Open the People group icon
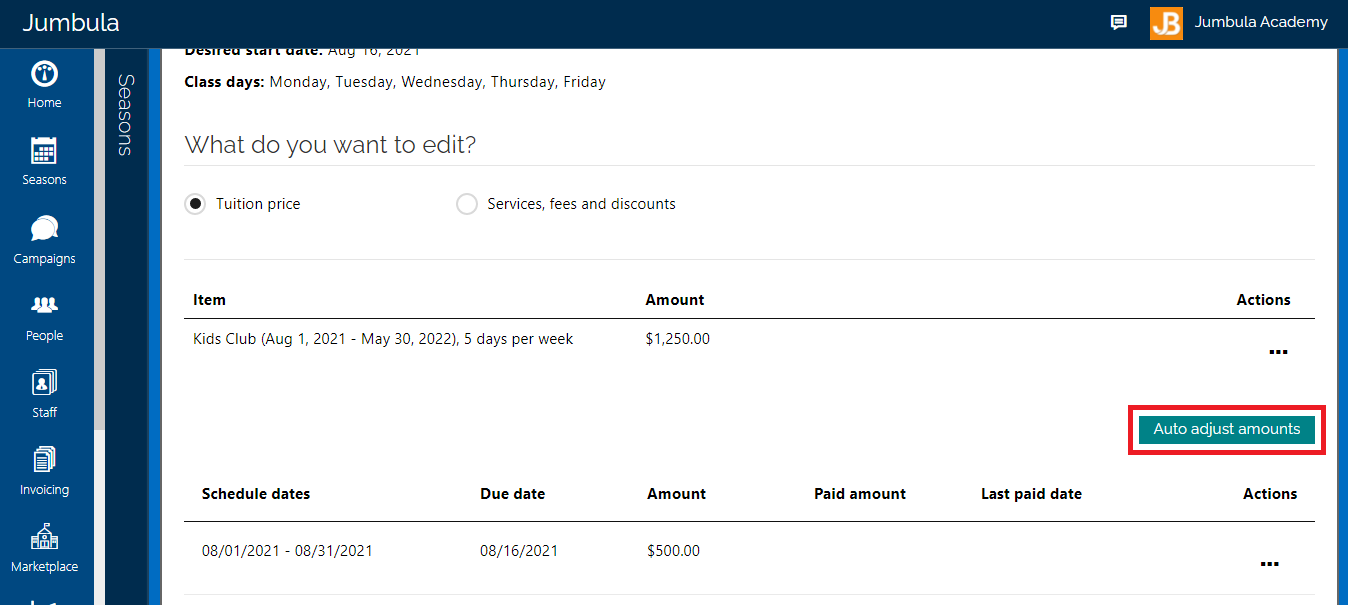1348x605 pixels. click(x=44, y=305)
